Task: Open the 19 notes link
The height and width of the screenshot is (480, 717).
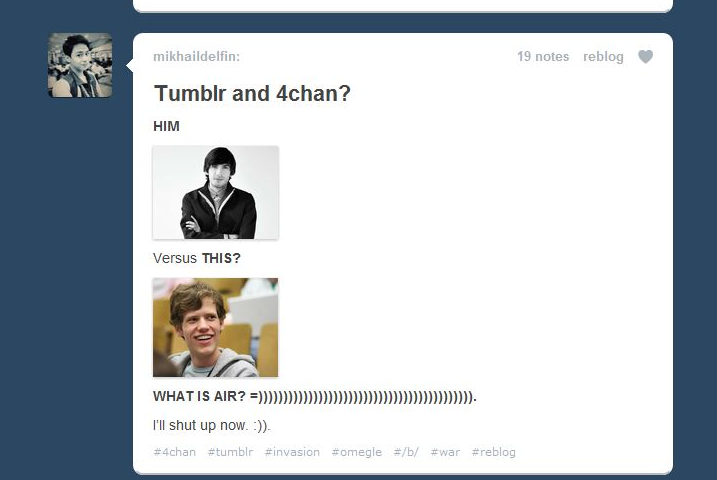Action: pyautogui.click(x=543, y=57)
